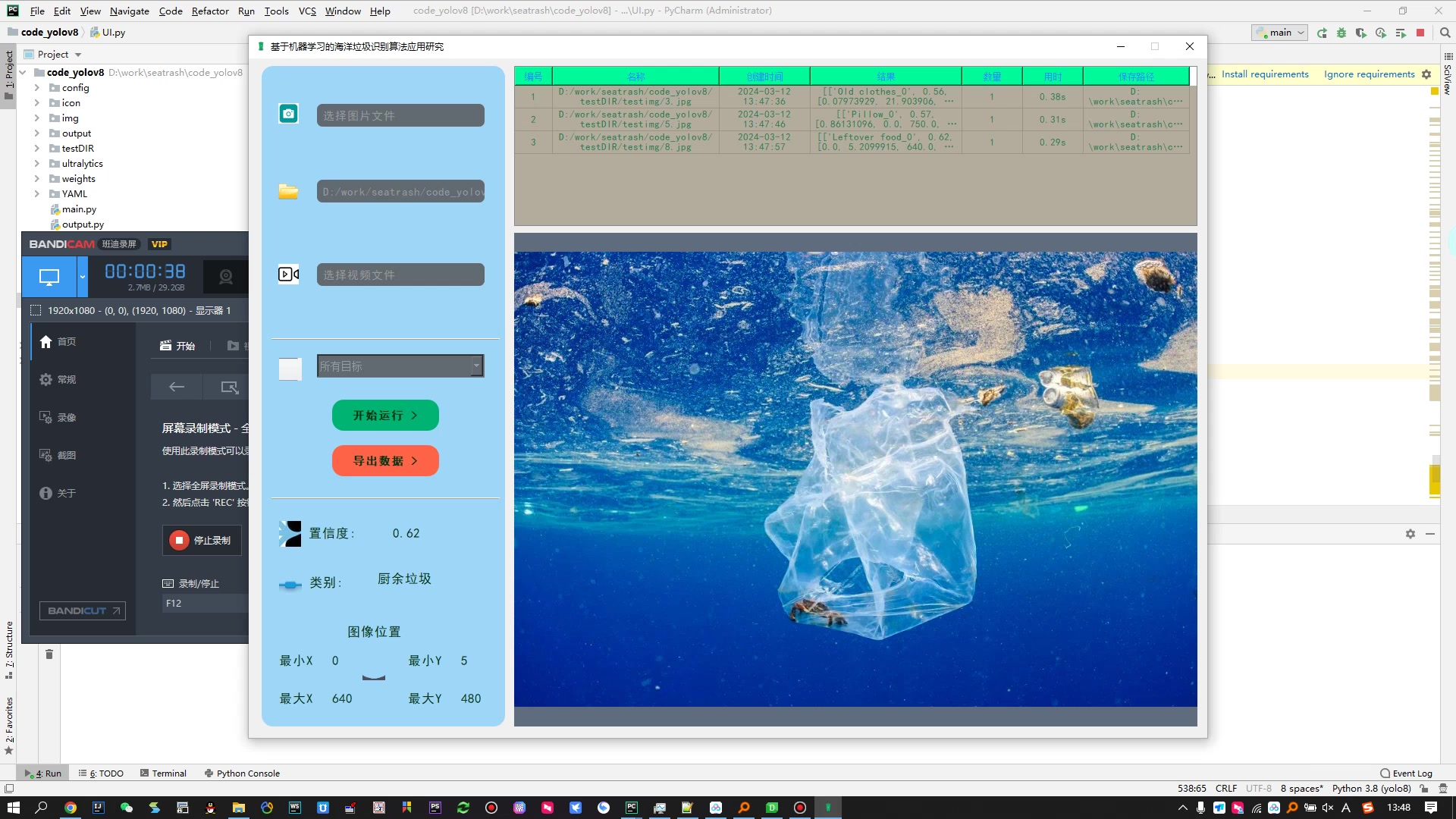Click the requirements banner gear icon
Image resolution: width=1456 pixels, height=819 pixels.
[1426, 74]
